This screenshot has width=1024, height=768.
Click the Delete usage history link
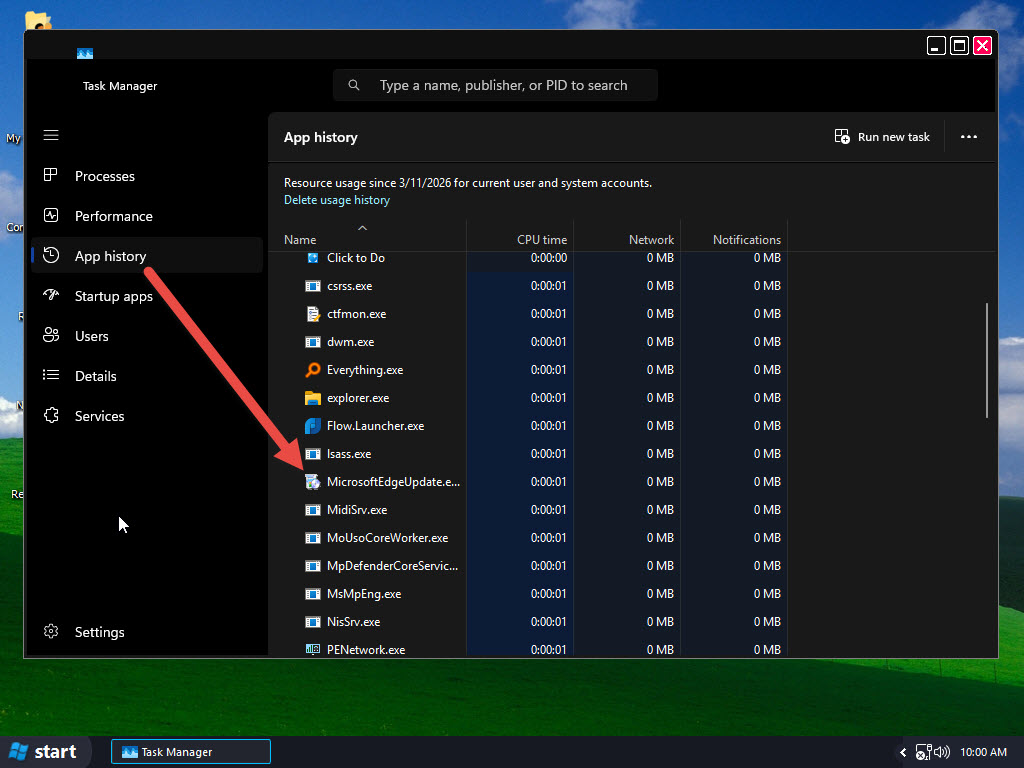tap(337, 200)
